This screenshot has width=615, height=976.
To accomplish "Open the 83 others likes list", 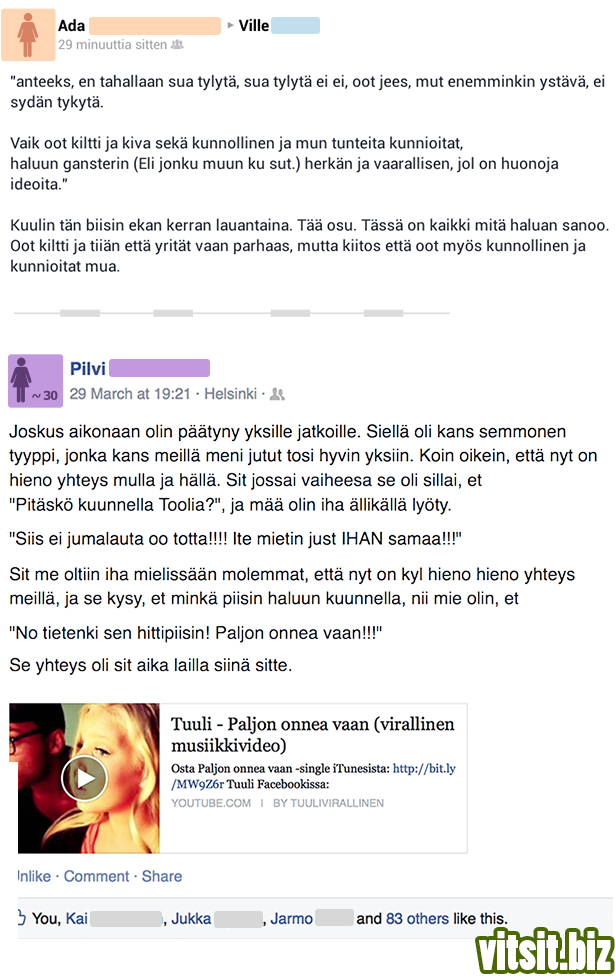I will point(417,919).
